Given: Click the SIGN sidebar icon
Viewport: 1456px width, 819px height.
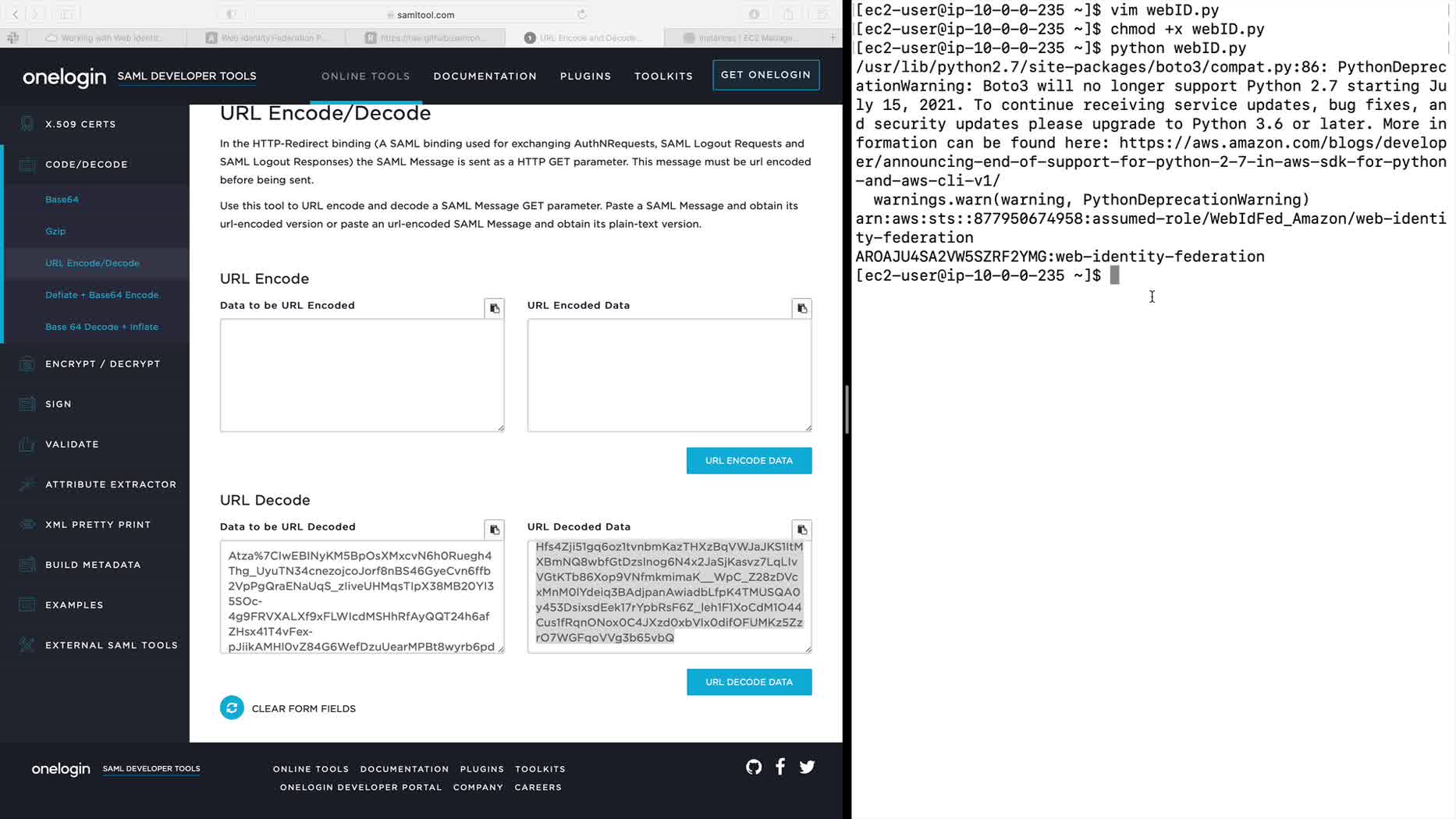Looking at the screenshot, I should [x=27, y=404].
